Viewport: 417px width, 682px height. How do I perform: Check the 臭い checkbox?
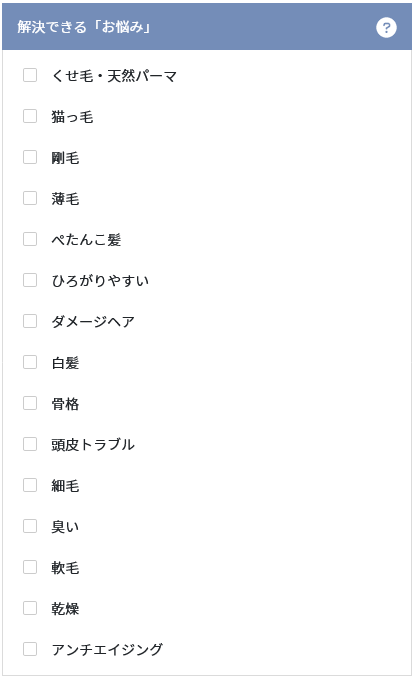pyautogui.click(x=30, y=526)
